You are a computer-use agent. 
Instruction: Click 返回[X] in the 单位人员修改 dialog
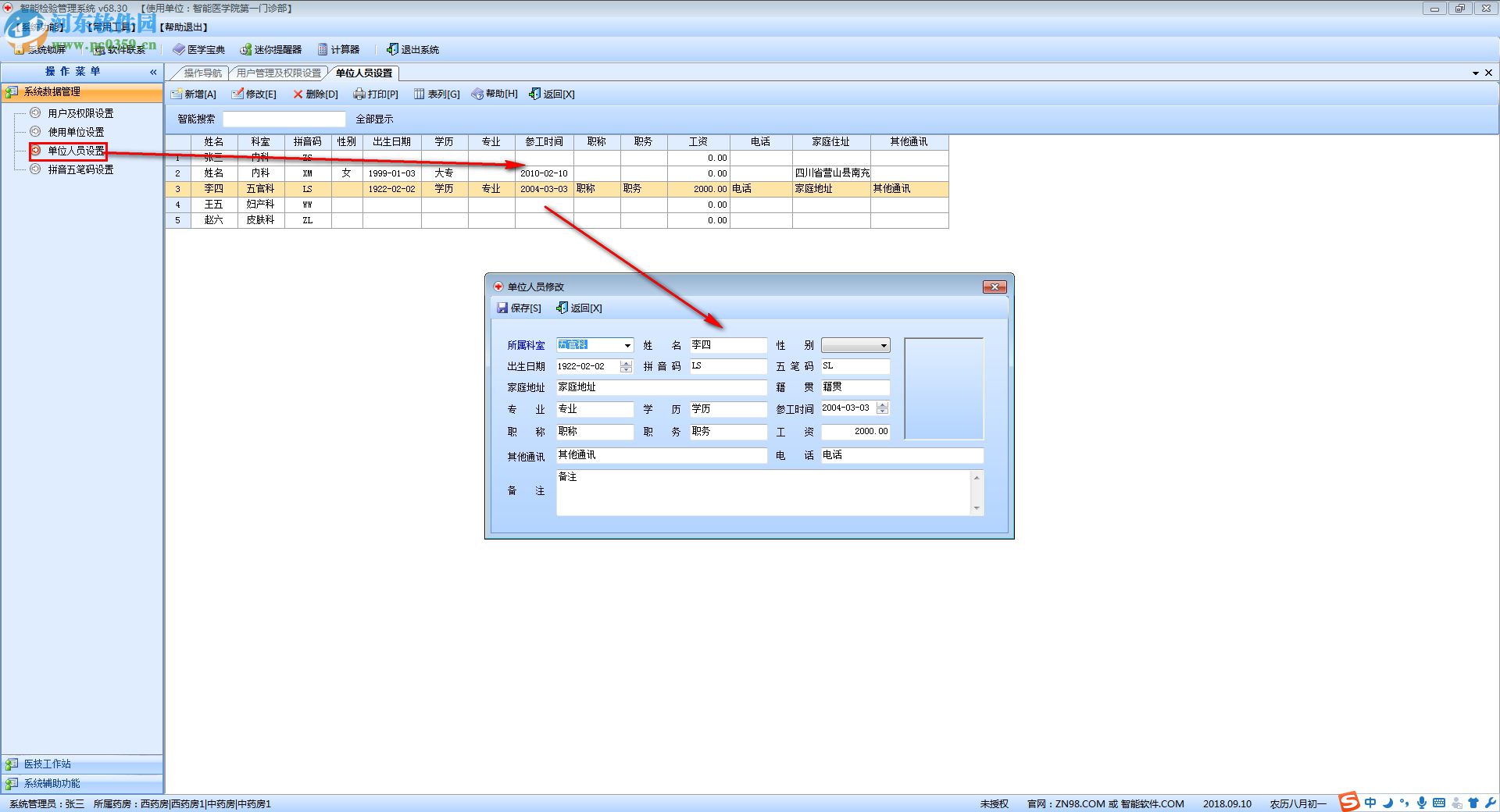coord(579,308)
